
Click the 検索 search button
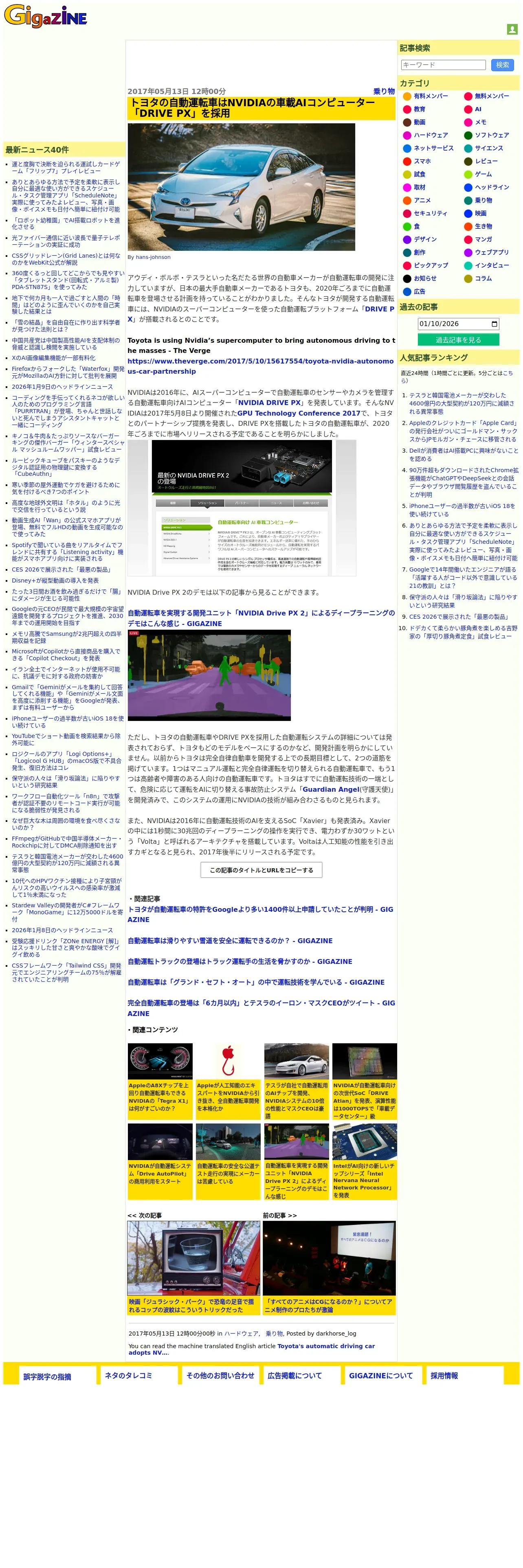[x=502, y=65]
